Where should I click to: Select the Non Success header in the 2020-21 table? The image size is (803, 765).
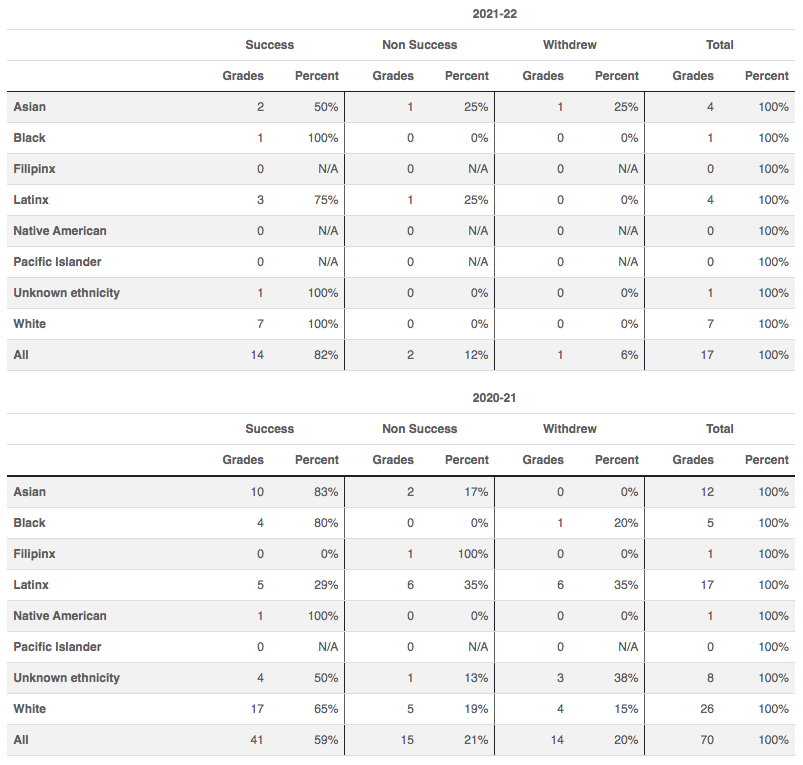(420, 429)
